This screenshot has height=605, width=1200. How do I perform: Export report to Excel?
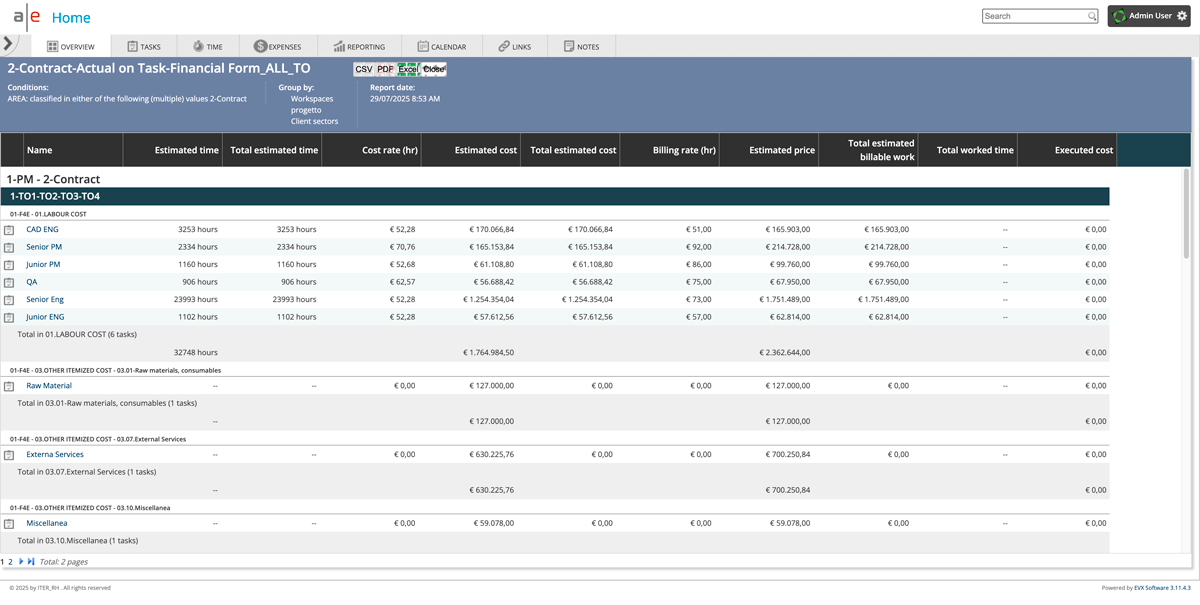click(x=408, y=69)
